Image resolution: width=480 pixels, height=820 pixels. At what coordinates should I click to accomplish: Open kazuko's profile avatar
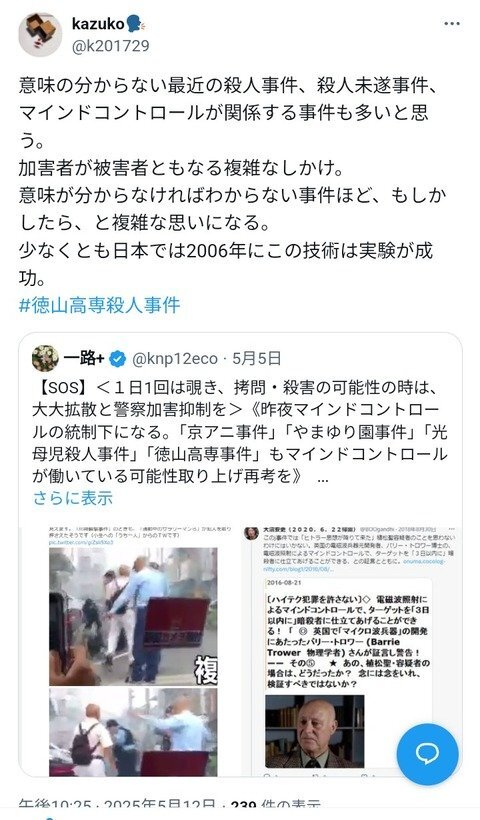click(x=40, y=35)
